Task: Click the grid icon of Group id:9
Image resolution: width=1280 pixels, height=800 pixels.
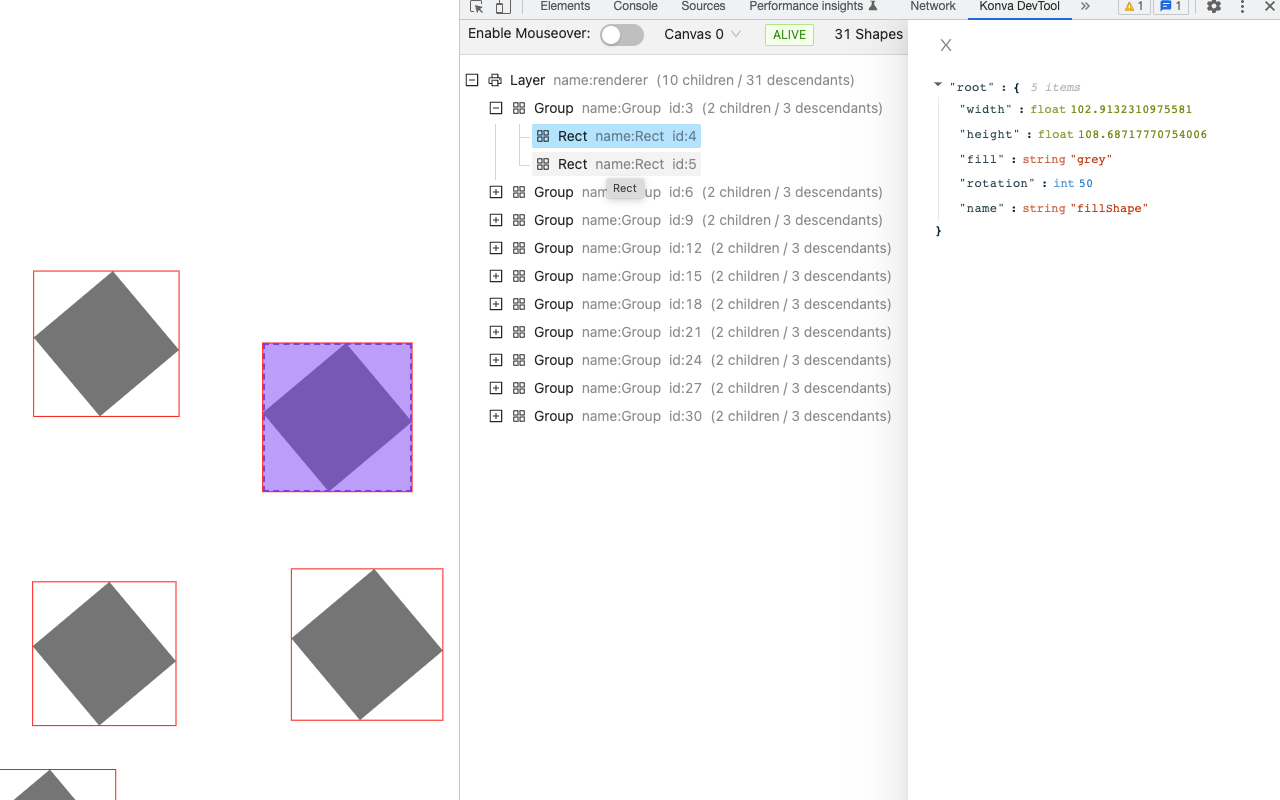Action: pyautogui.click(x=519, y=220)
